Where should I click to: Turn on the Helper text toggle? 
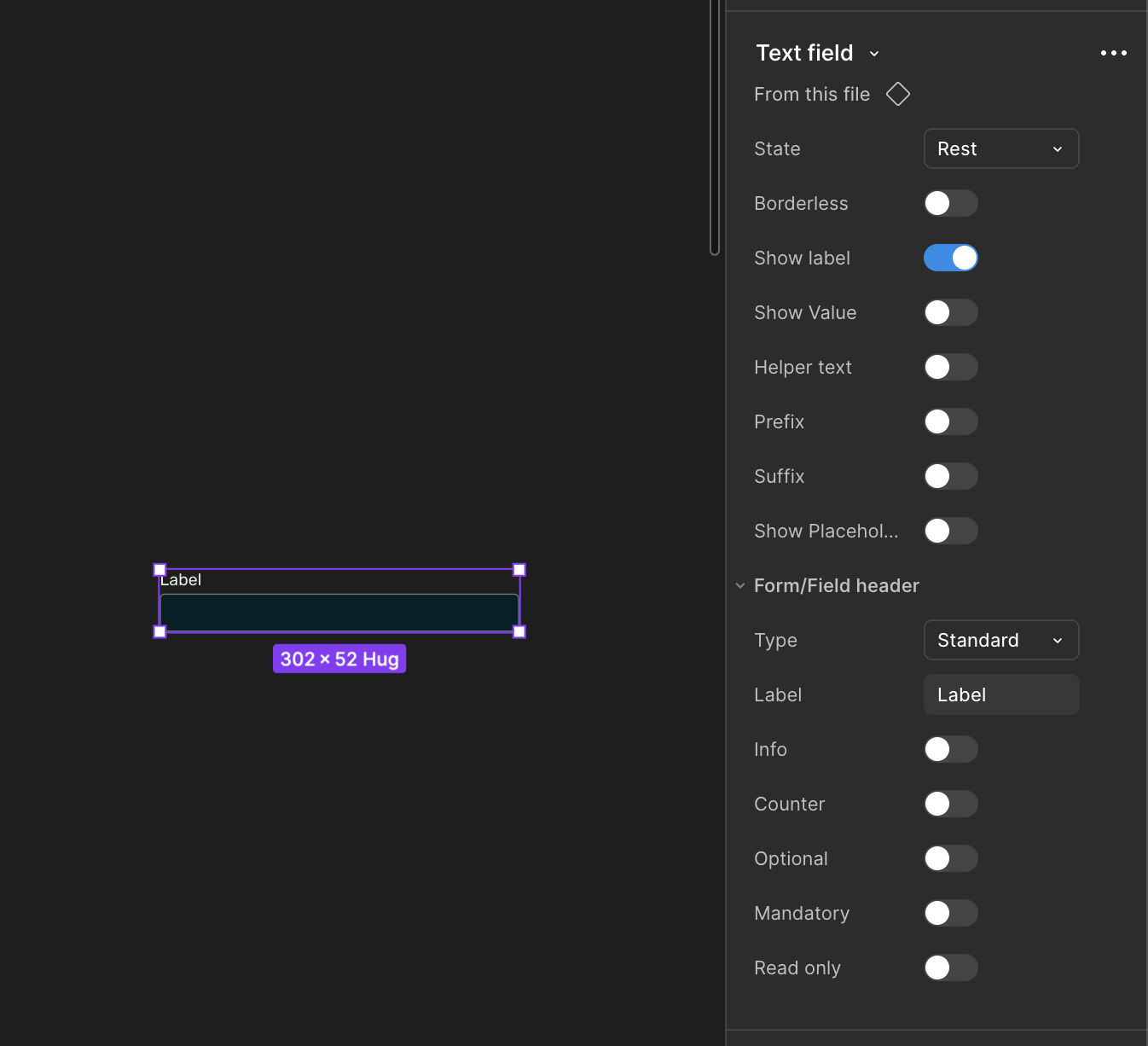(950, 367)
